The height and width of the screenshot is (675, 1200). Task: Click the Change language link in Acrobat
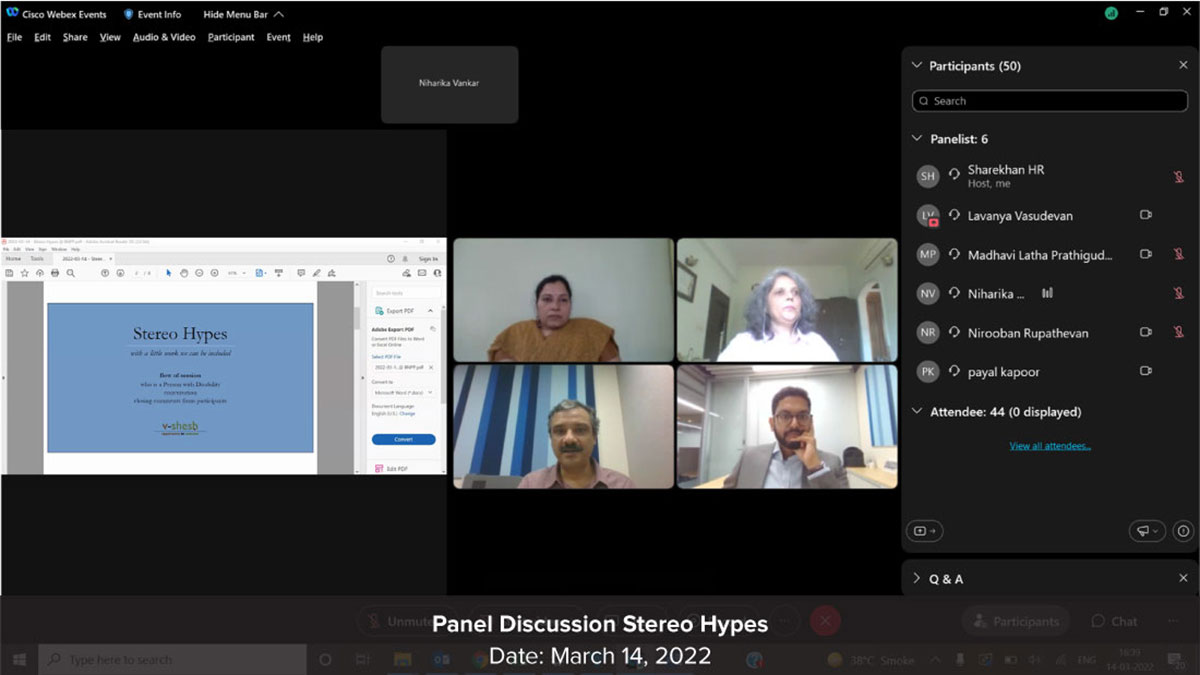407,413
